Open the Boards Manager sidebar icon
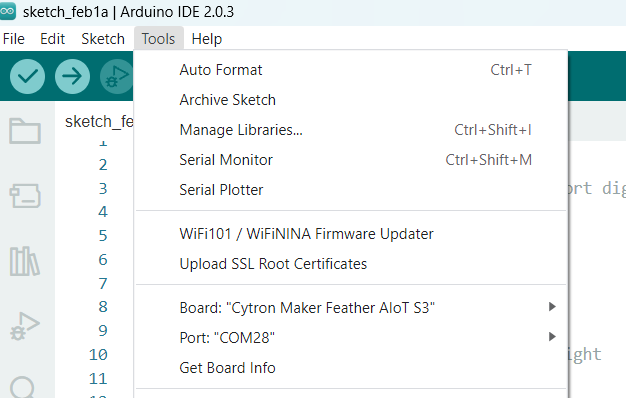This screenshot has width=626, height=398. pos(25,196)
